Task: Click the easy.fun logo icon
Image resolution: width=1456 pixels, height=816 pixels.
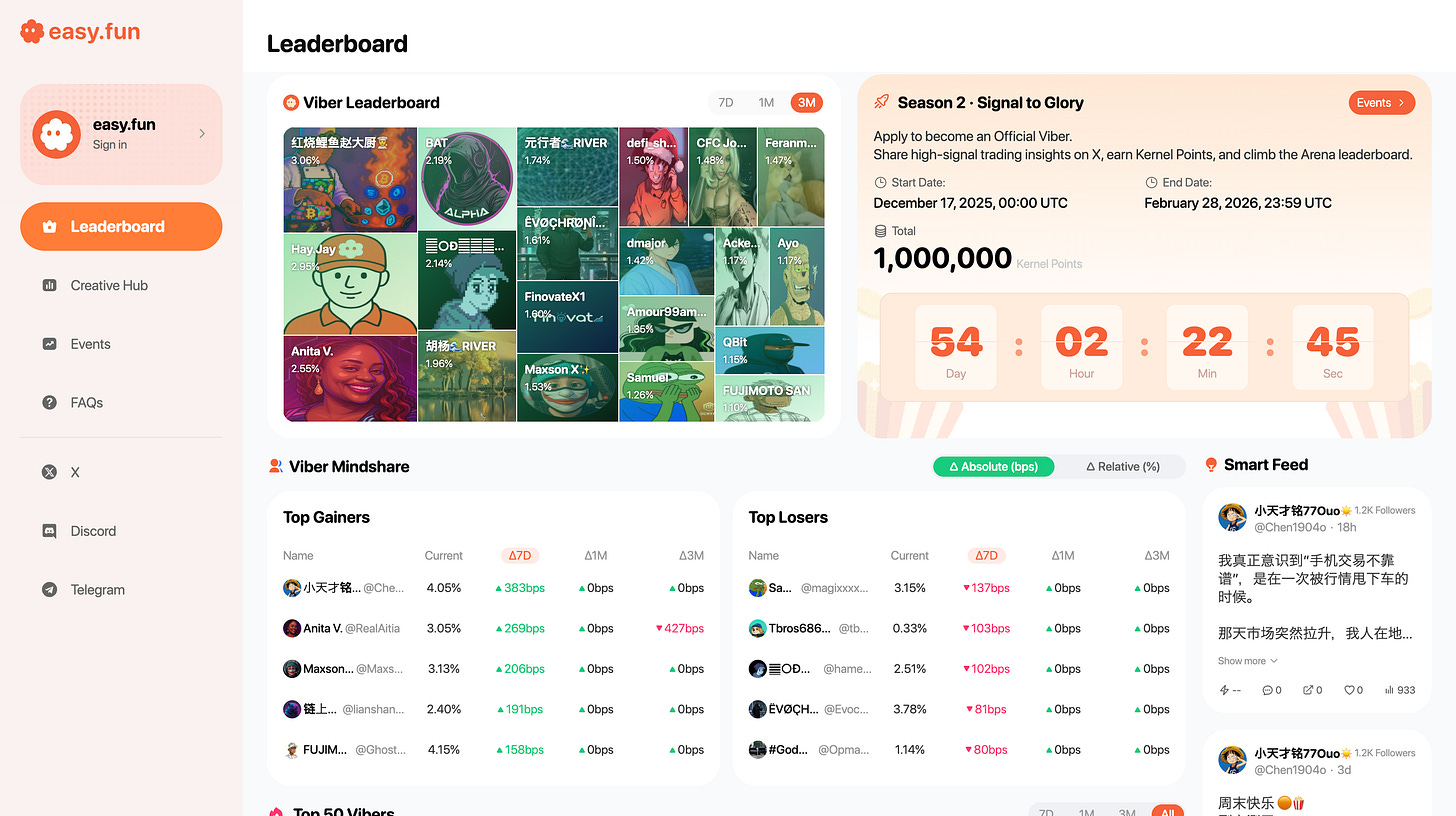Action: (32, 32)
